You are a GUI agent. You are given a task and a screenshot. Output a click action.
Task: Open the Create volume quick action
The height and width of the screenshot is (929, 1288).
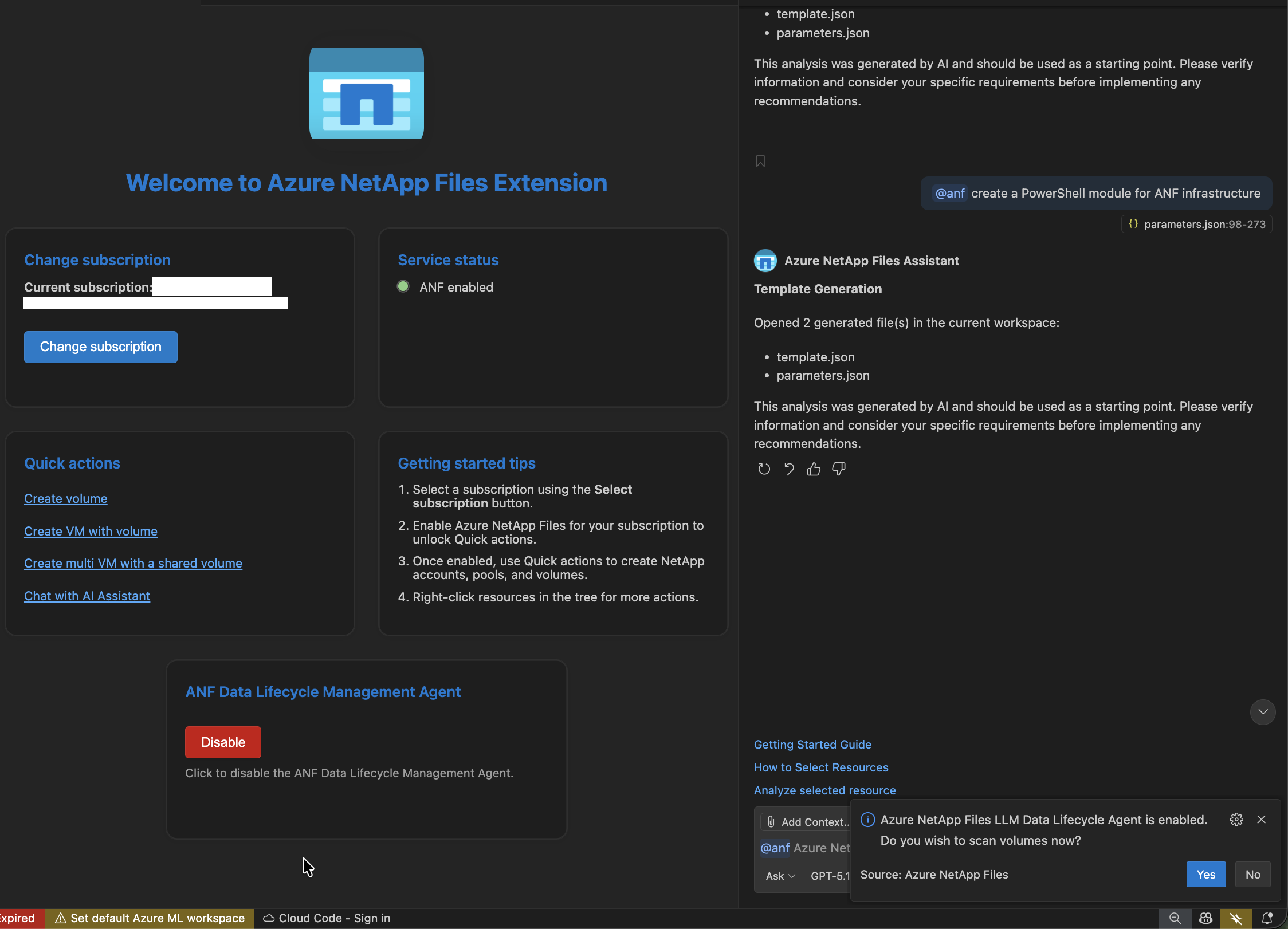(x=66, y=499)
